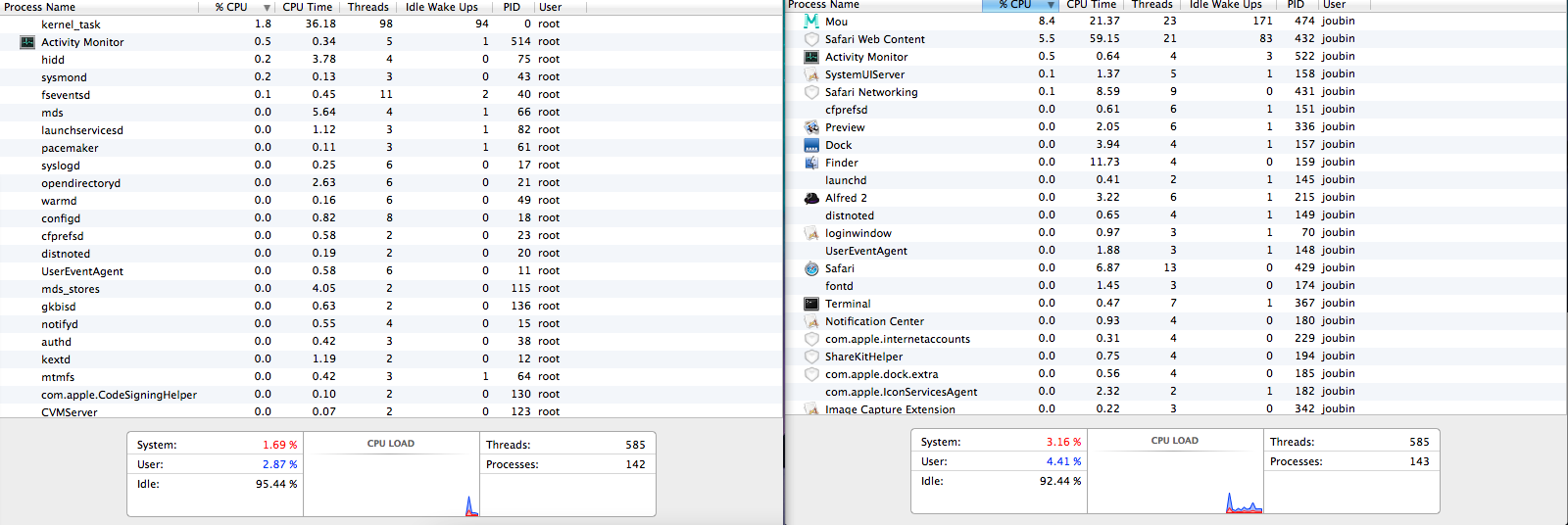
Task: Sort left window by User column
Action: 551,7
